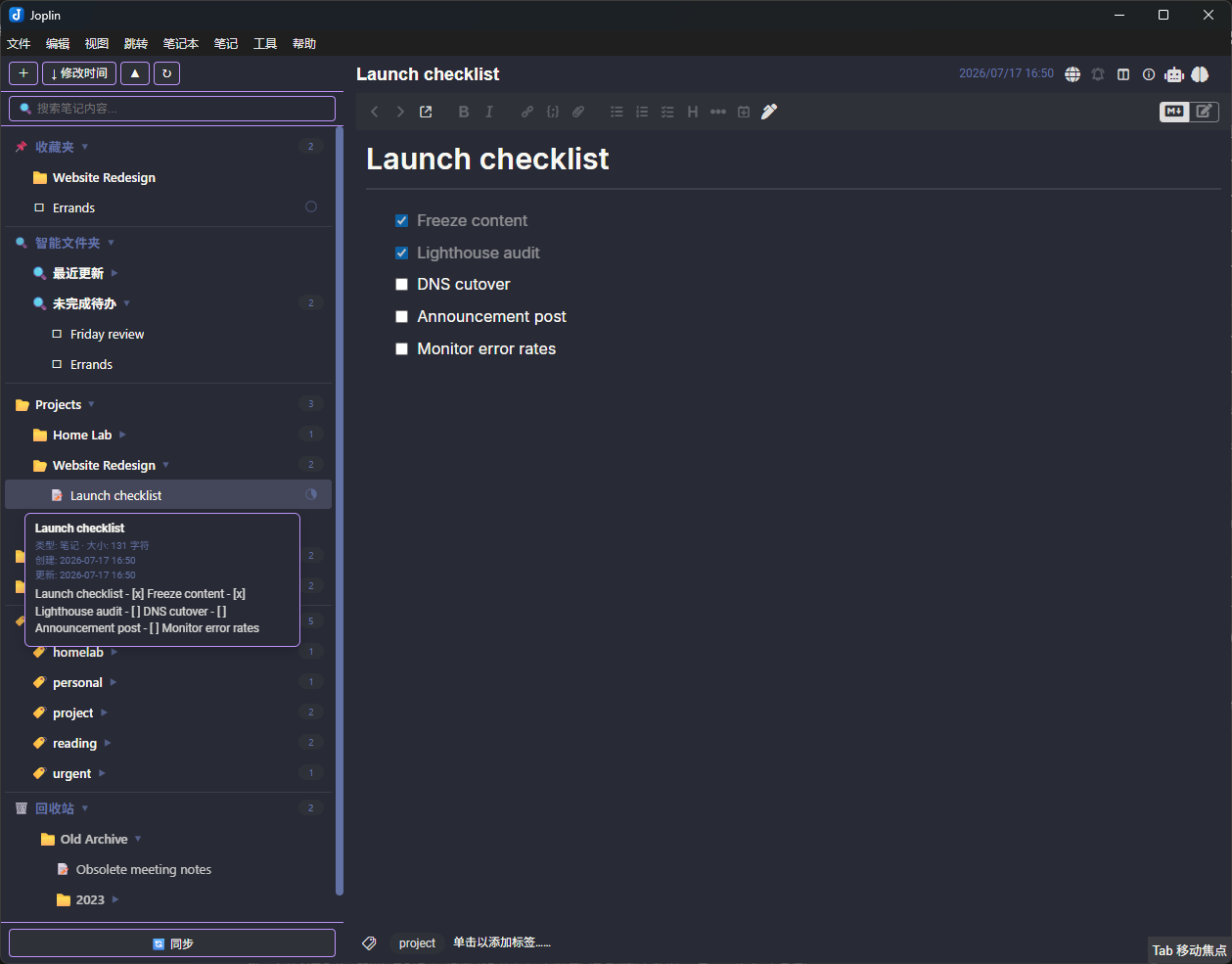Uncheck the Freeze content checkbox

coord(401,221)
